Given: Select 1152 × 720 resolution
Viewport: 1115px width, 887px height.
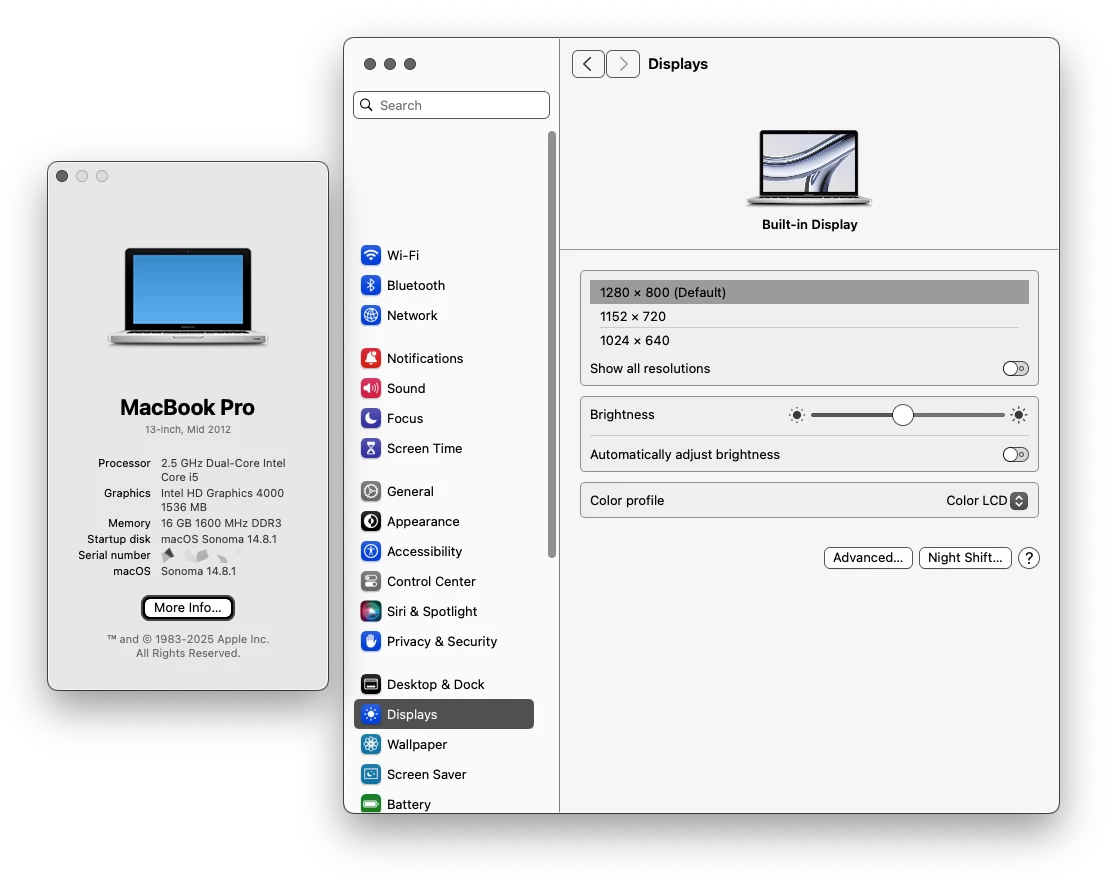Looking at the screenshot, I should coord(809,317).
